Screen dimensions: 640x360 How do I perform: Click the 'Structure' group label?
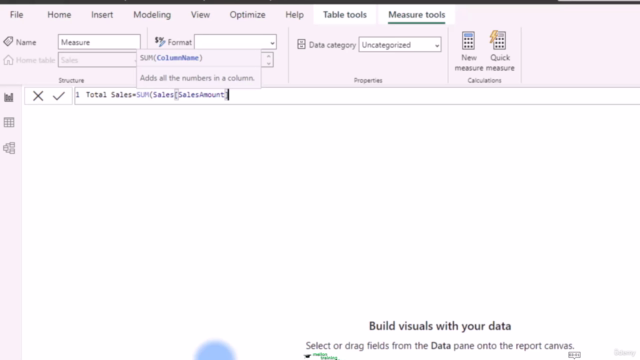[x=71, y=80]
